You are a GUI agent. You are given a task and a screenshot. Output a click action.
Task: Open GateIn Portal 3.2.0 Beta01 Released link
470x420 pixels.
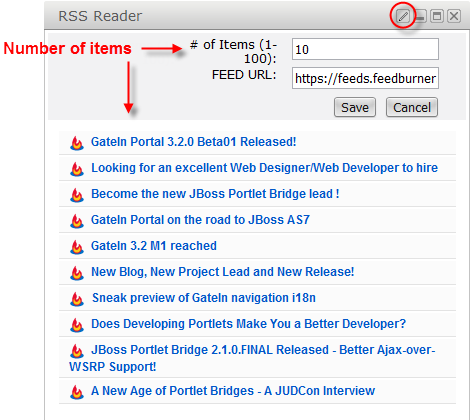194,142
